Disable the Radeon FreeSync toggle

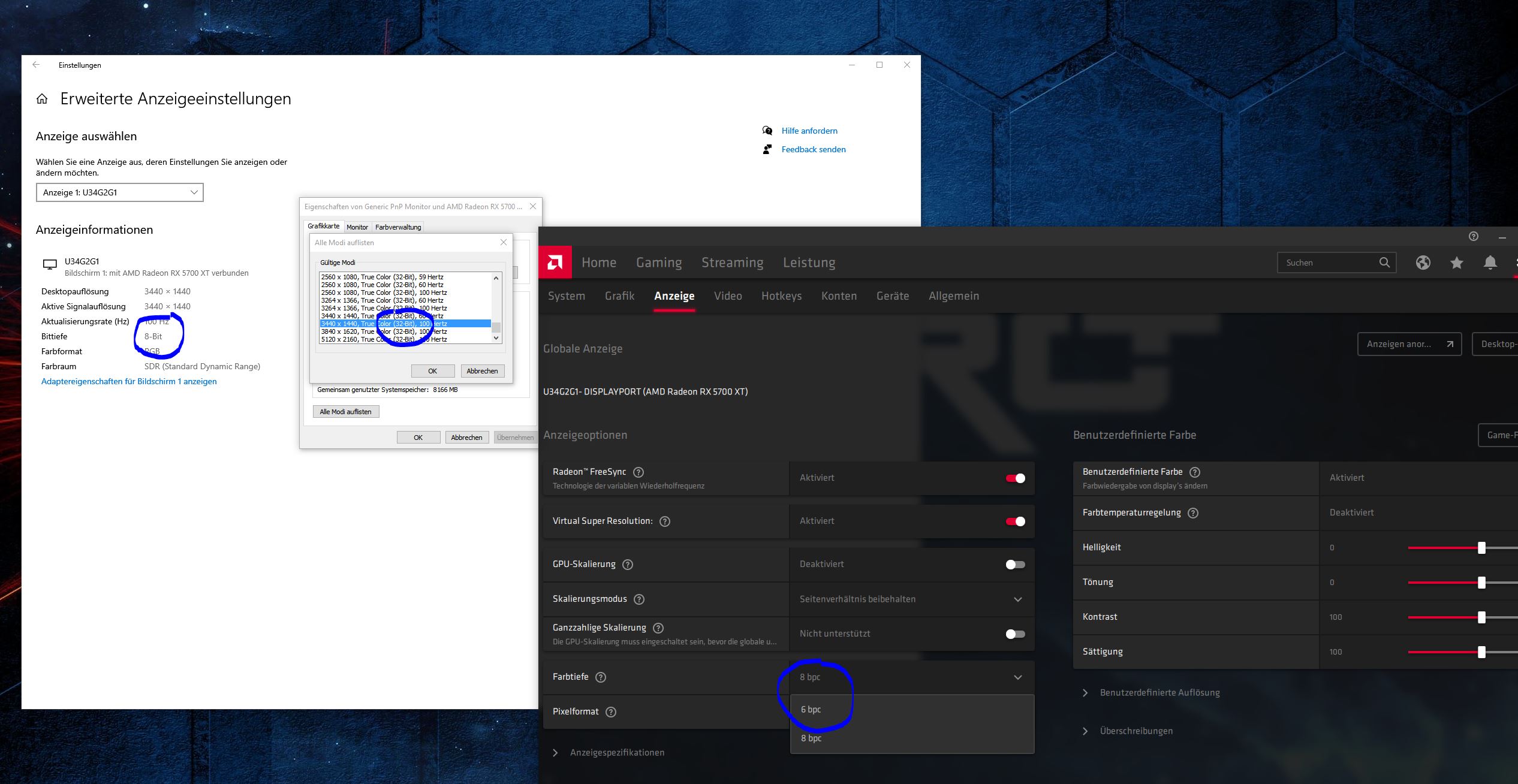click(1015, 478)
